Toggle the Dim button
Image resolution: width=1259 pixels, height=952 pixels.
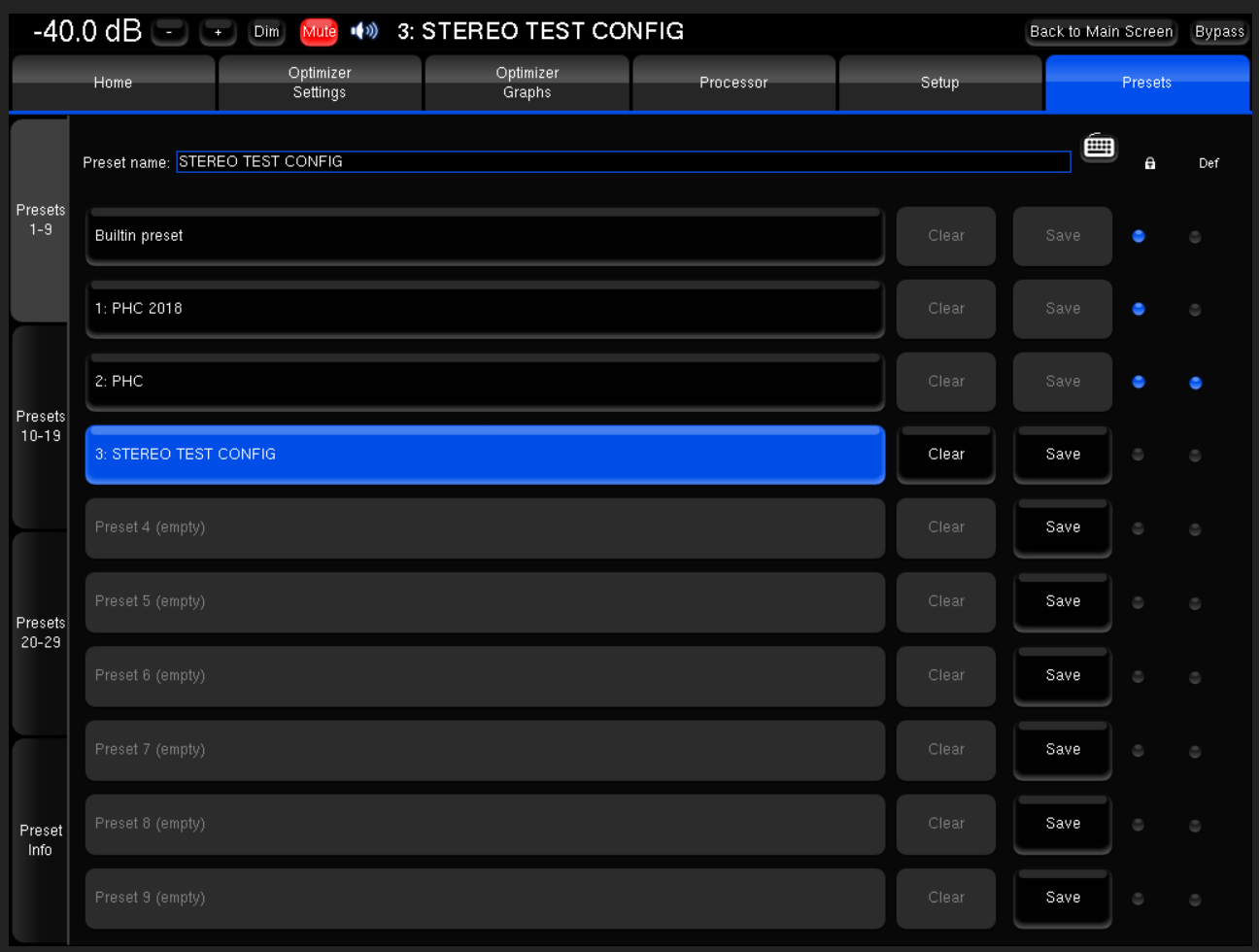click(266, 32)
